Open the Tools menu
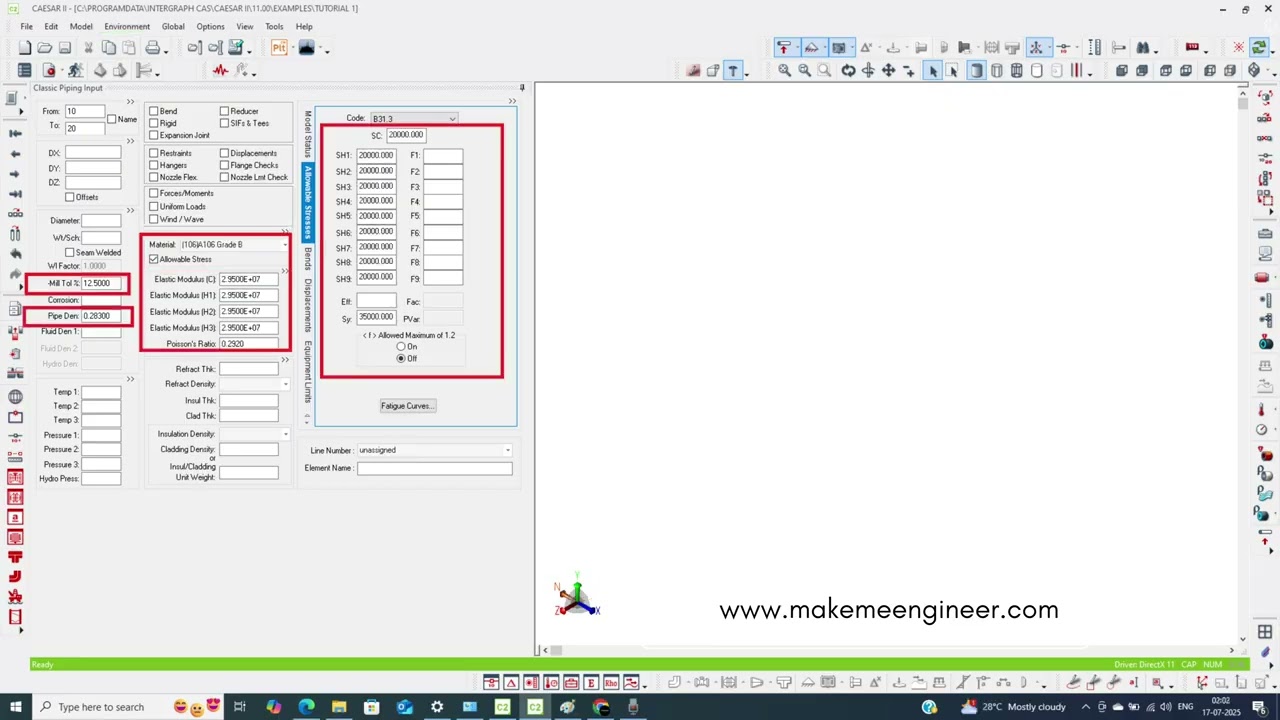 (x=274, y=26)
